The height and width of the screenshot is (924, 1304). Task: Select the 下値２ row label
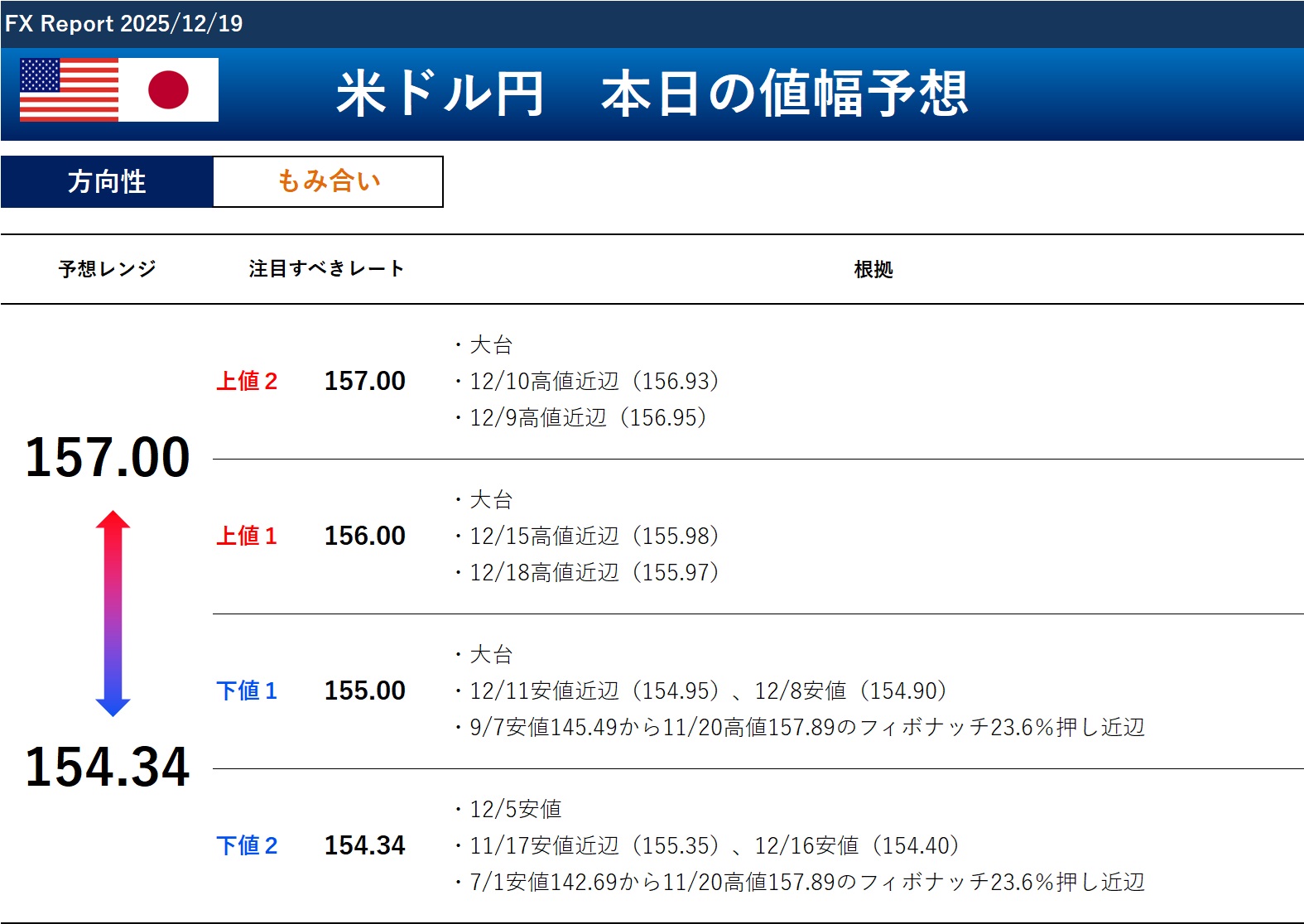pos(247,845)
